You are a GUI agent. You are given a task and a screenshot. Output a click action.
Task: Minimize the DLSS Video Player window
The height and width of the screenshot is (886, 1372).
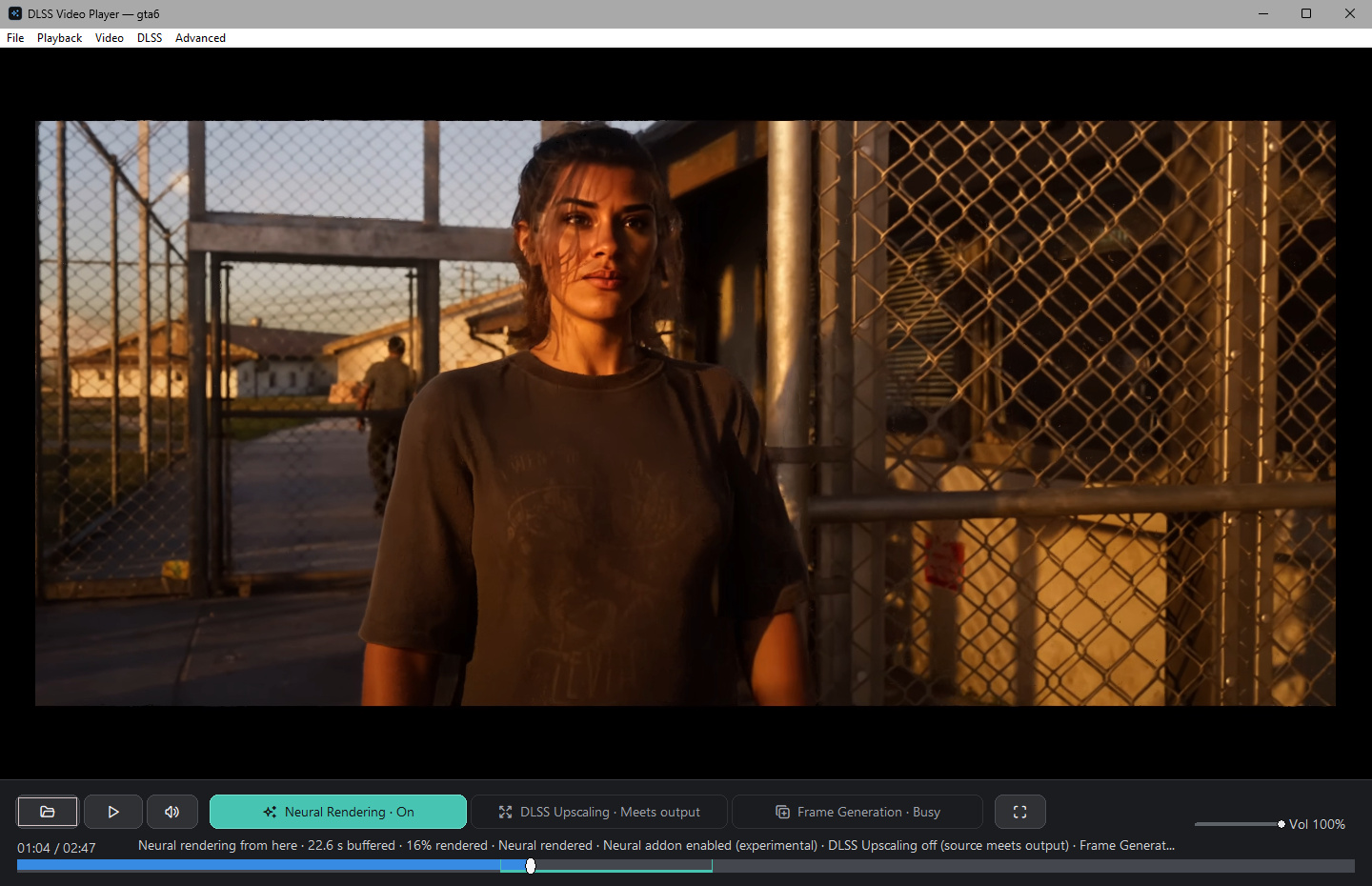point(1263,13)
